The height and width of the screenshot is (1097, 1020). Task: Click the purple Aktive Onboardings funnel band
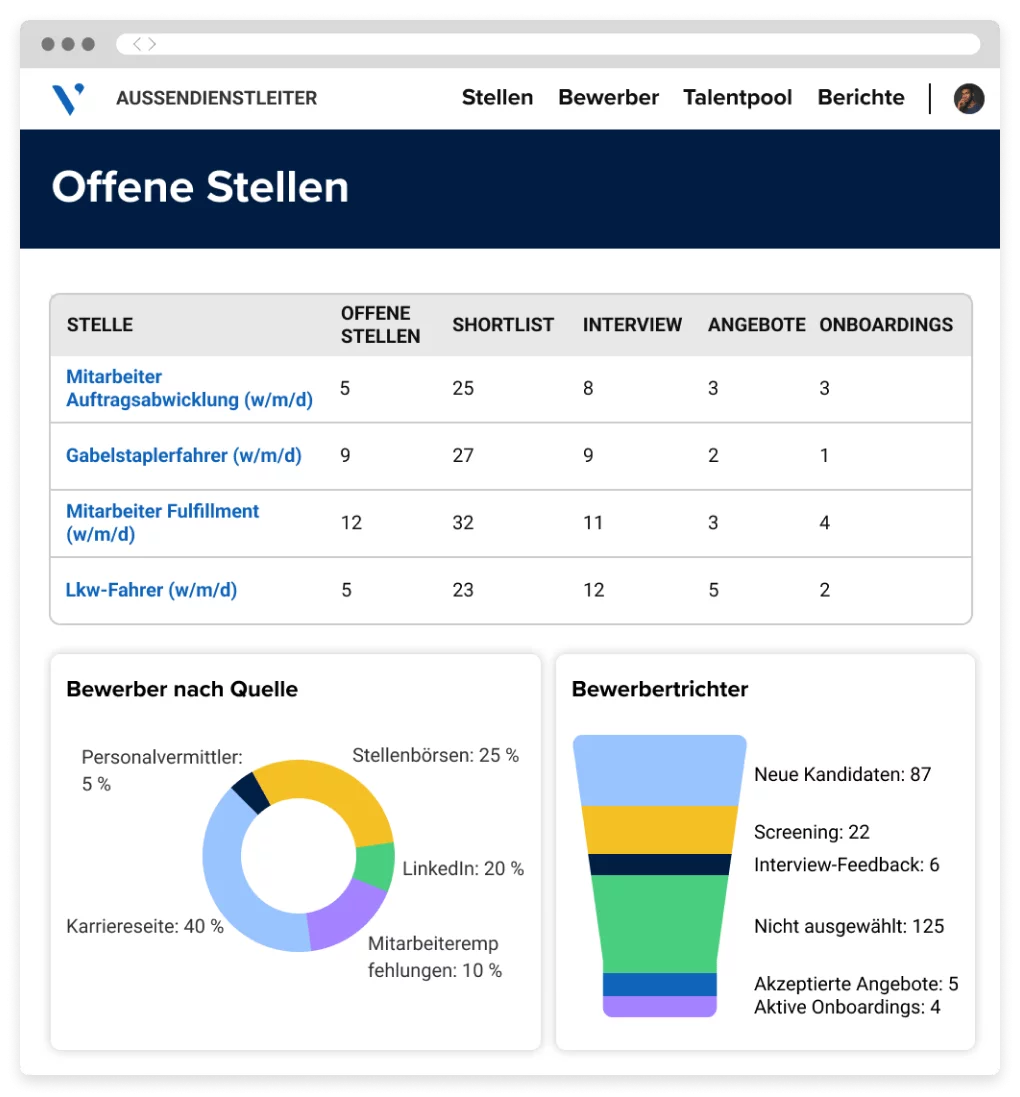[660, 1005]
